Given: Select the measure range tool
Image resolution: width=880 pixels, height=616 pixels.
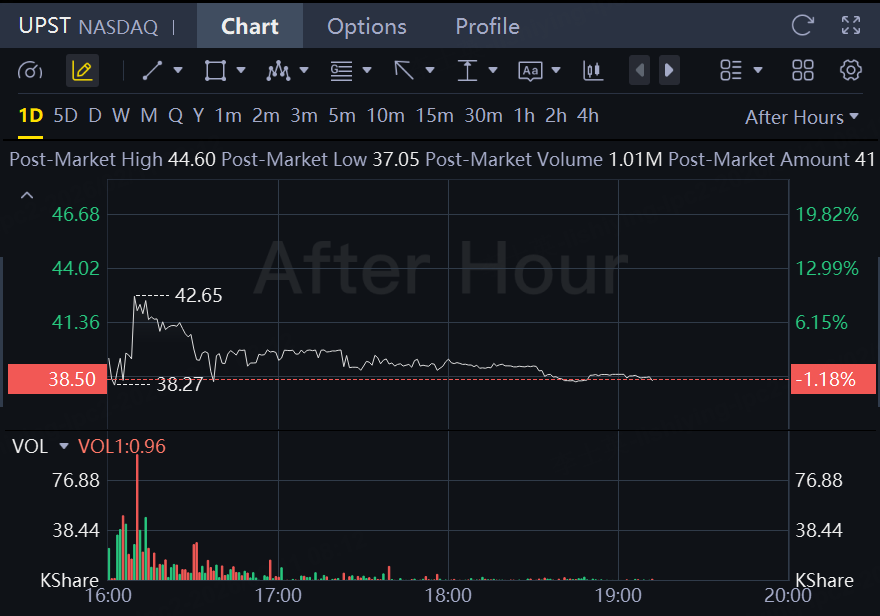Looking at the screenshot, I should click(x=467, y=71).
